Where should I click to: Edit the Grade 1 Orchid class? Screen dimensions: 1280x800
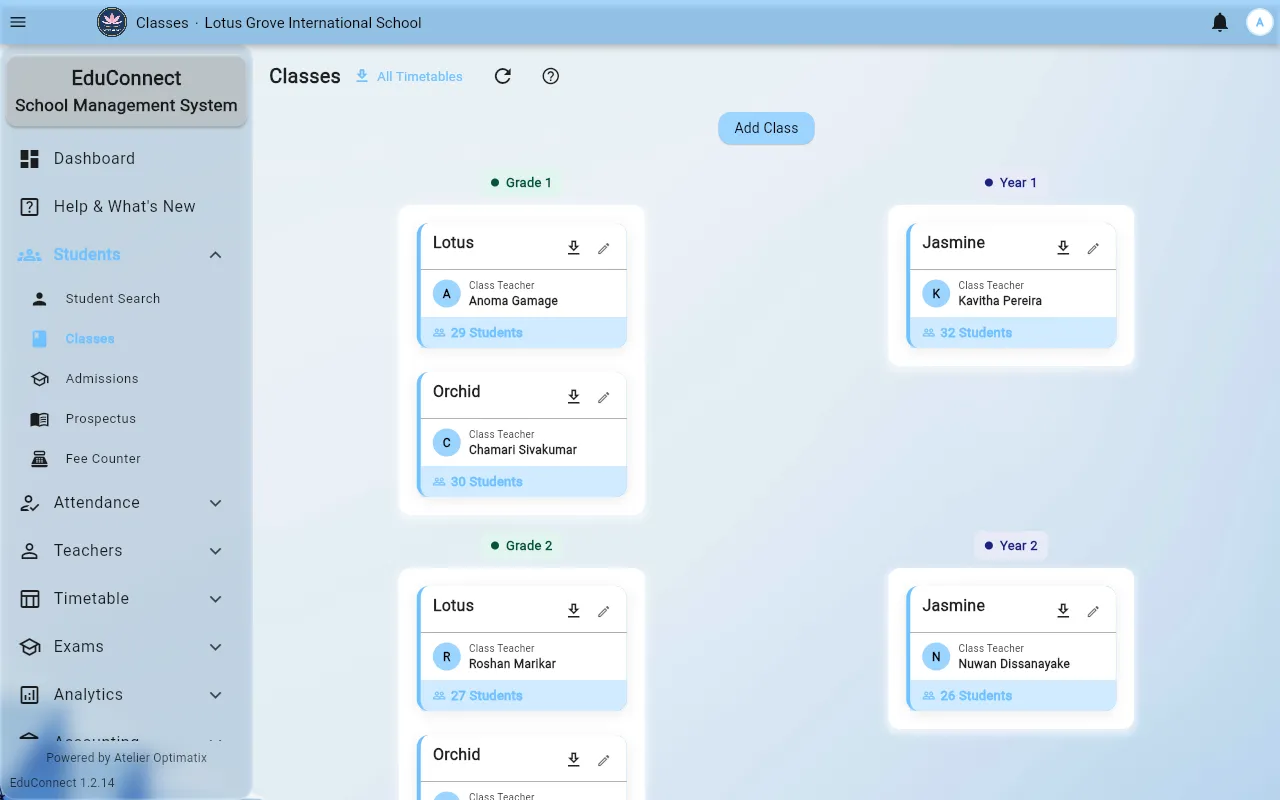point(604,397)
